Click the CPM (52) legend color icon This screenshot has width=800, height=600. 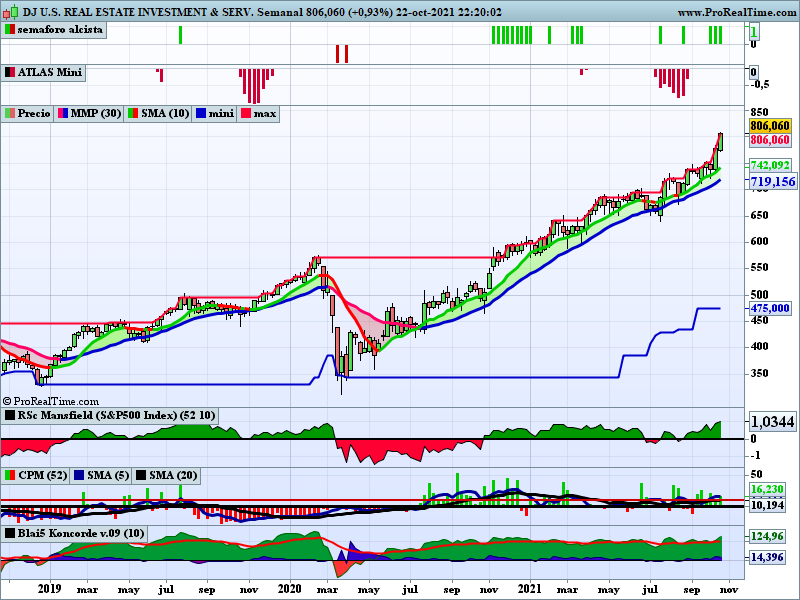pos(10,476)
